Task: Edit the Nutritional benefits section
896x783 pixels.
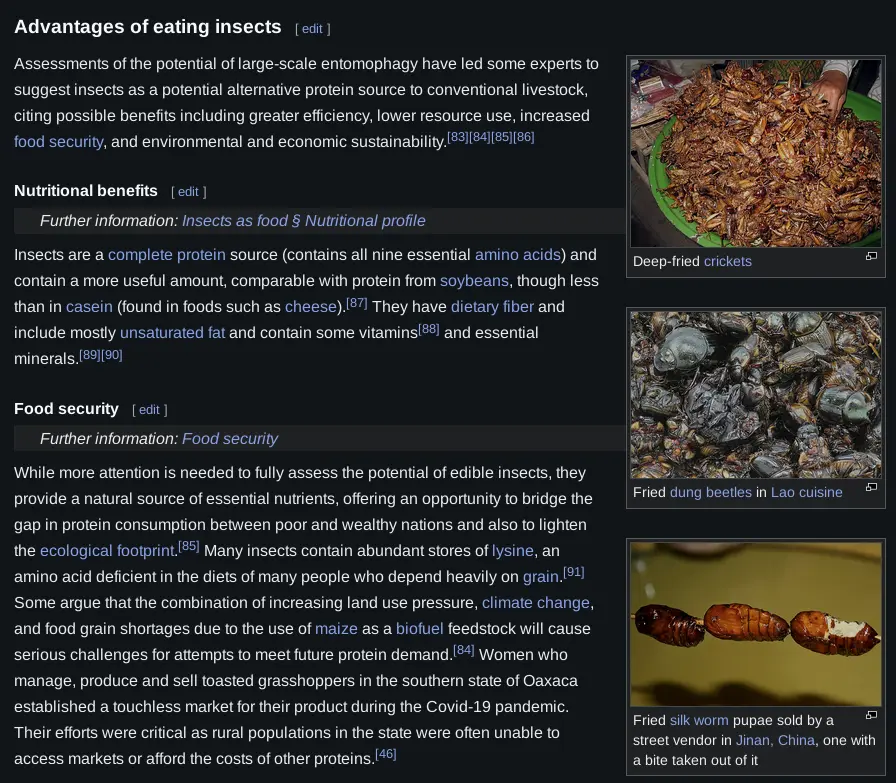Action: point(188,191)
